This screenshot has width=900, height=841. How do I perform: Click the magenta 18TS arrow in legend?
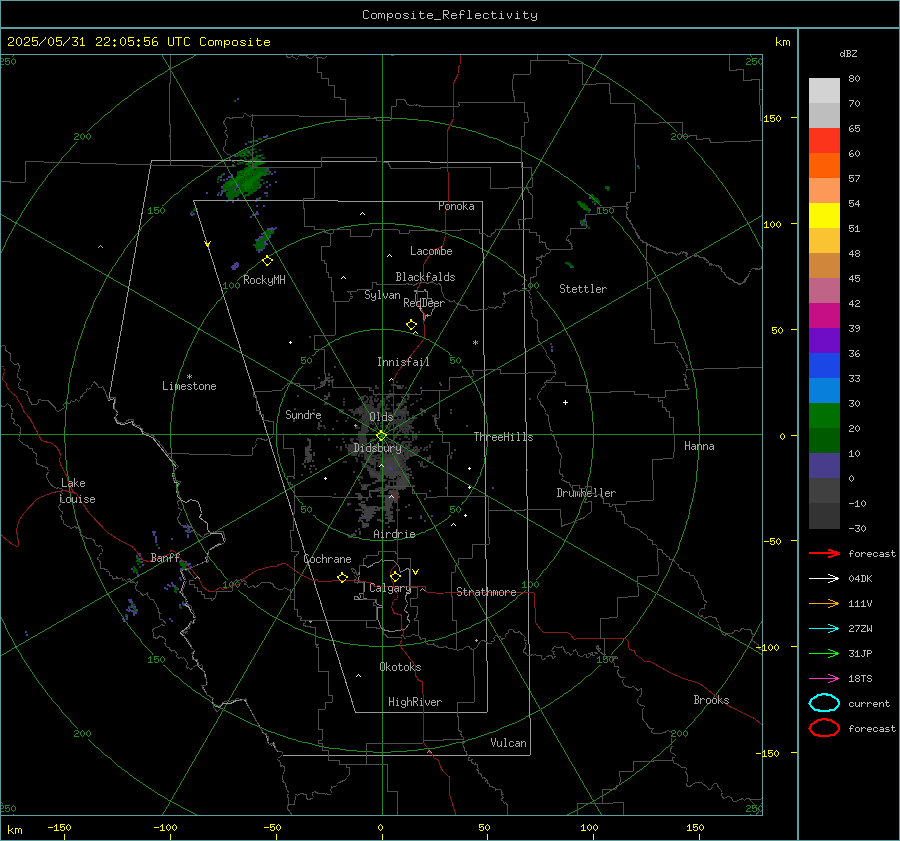click(x=824, y=679)
